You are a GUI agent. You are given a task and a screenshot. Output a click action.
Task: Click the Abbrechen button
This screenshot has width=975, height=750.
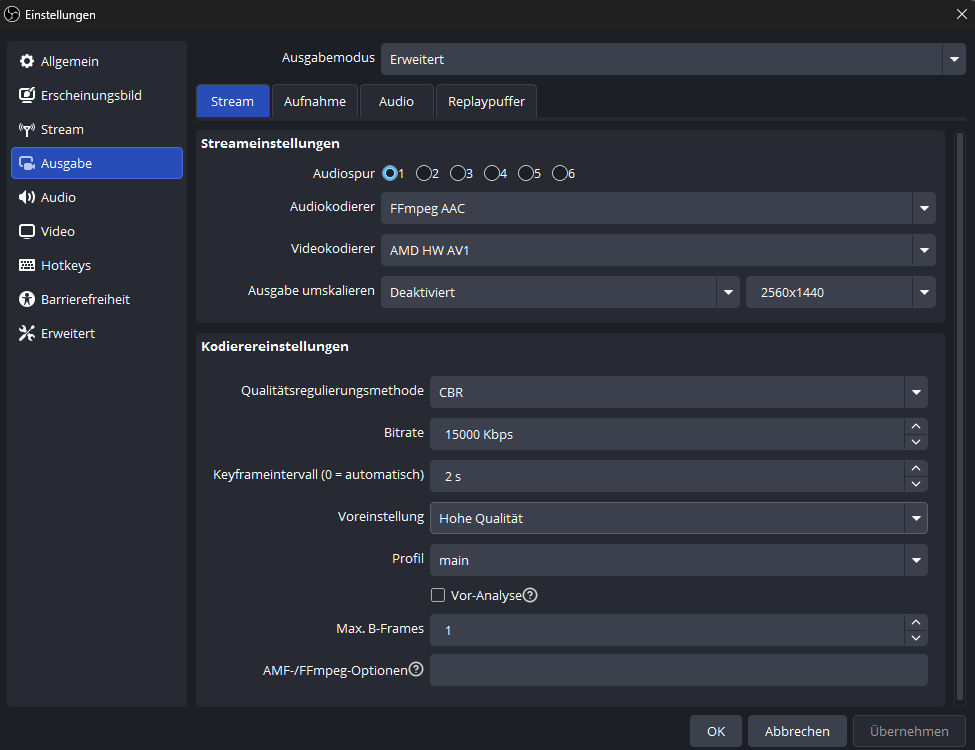tap(797, 731)
